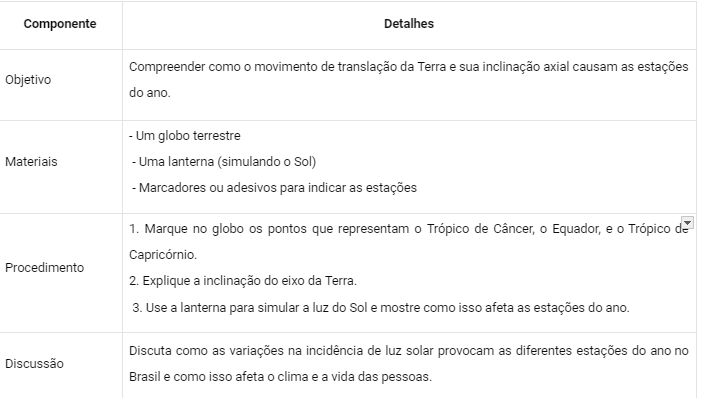Click the 'Trópico de Câncer' phrase
The height and width of the screenshot is (398, 708).
tap(481, 229)
